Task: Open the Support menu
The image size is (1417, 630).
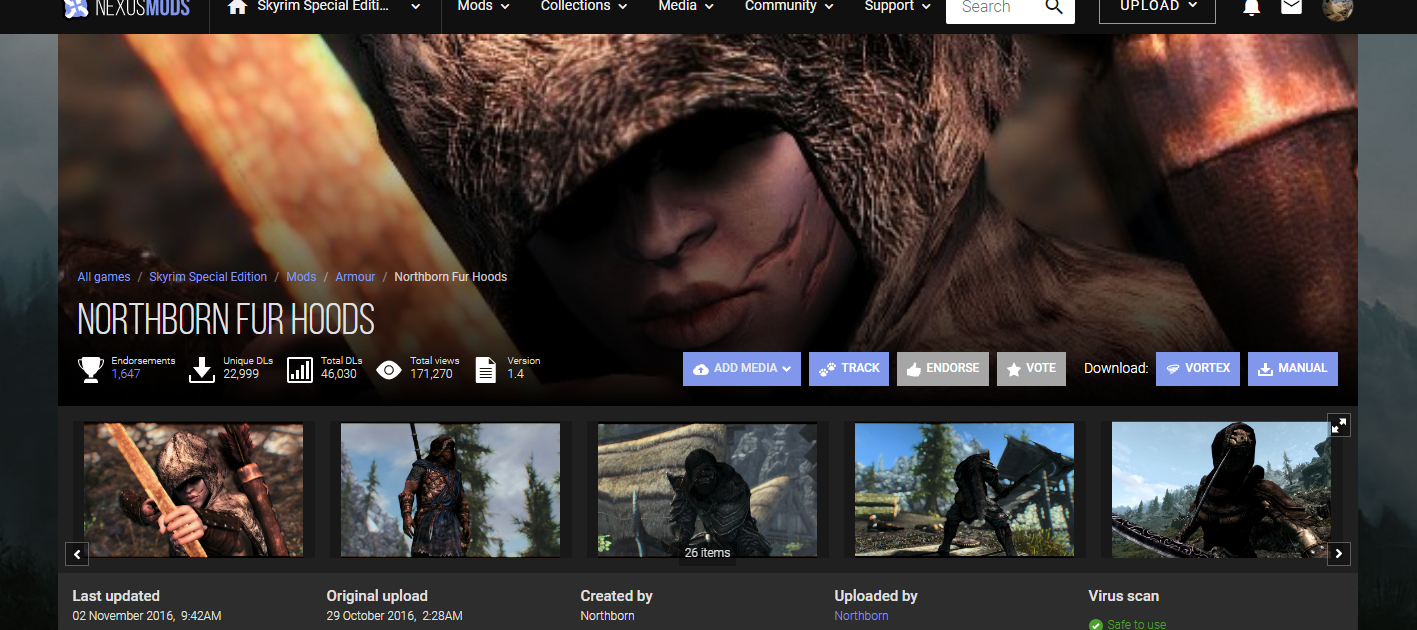Action: pos(898,6)
